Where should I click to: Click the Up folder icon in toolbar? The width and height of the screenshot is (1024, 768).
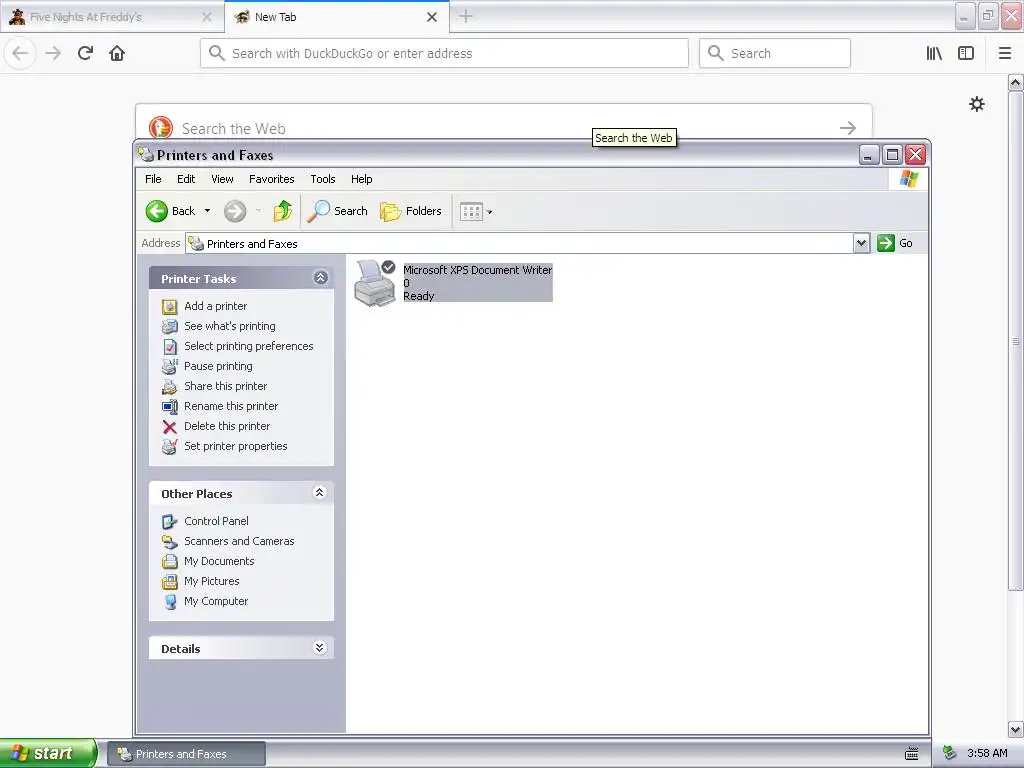(283, 211)
